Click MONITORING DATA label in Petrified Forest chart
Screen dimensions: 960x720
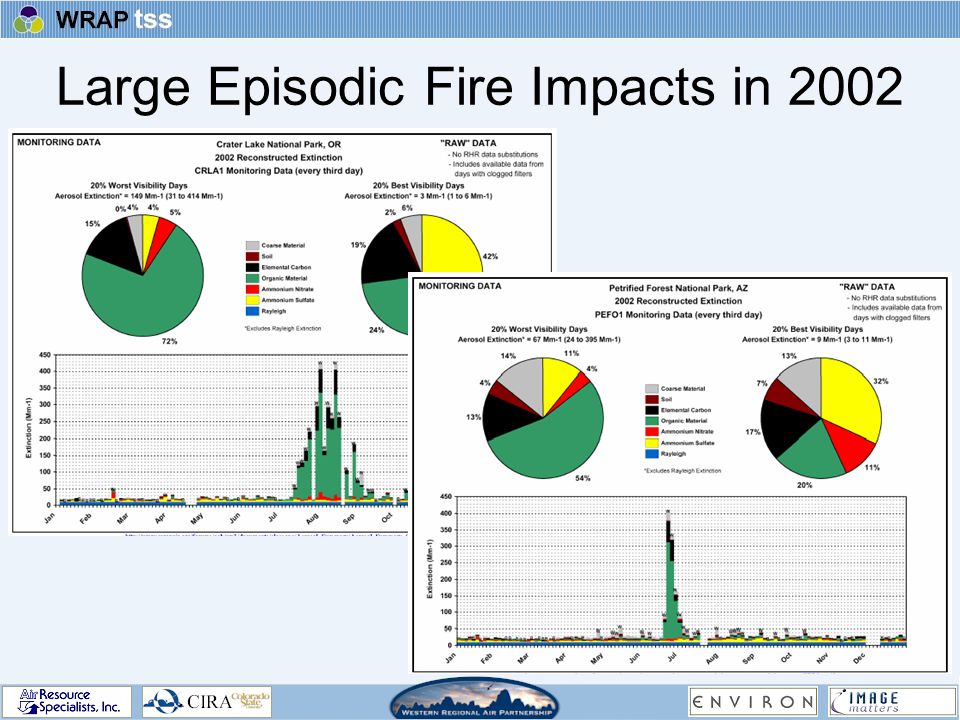tap(460, 286)
